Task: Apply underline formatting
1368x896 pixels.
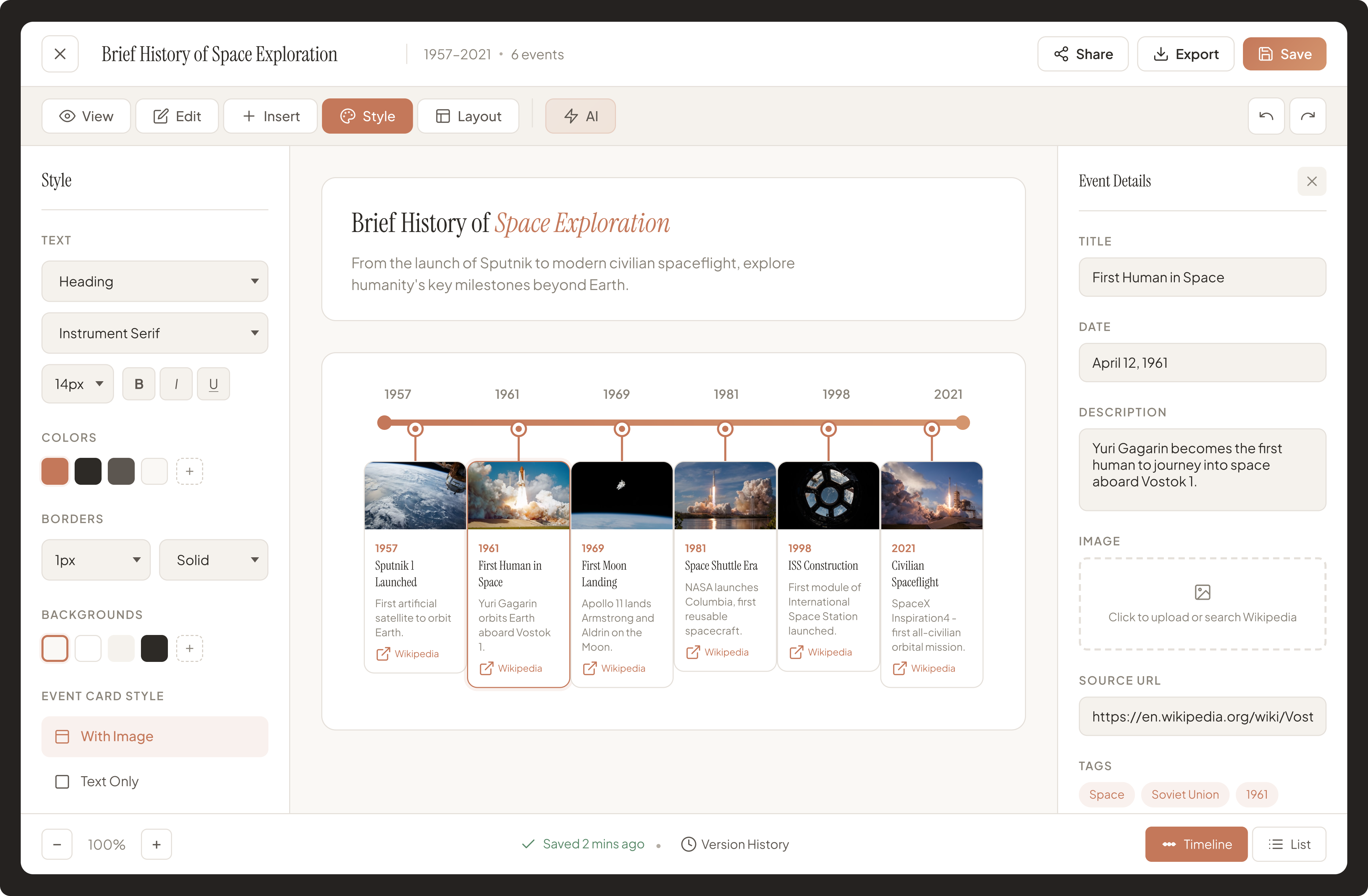Action: pyautogui.click(x=213, y=383)
